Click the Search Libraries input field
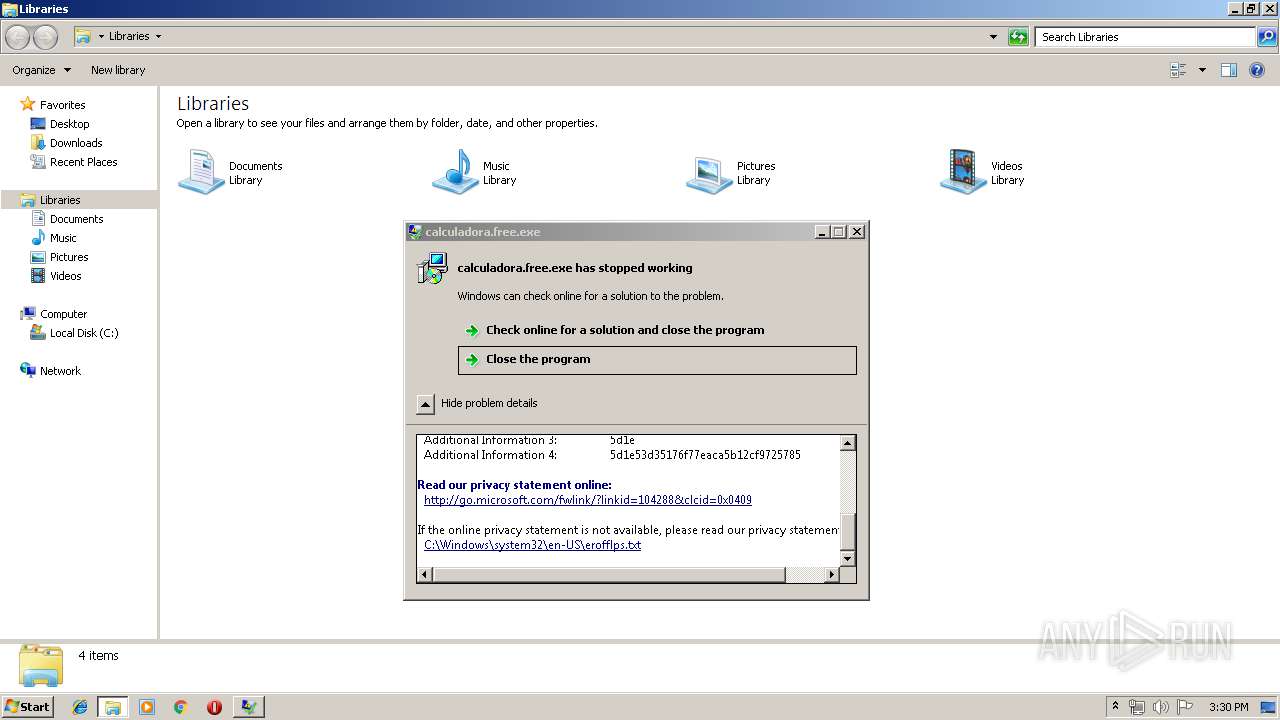Image resolution: width=1280 pixels, height=720 pixels. pyautogui.click(x=1145, y=37)
